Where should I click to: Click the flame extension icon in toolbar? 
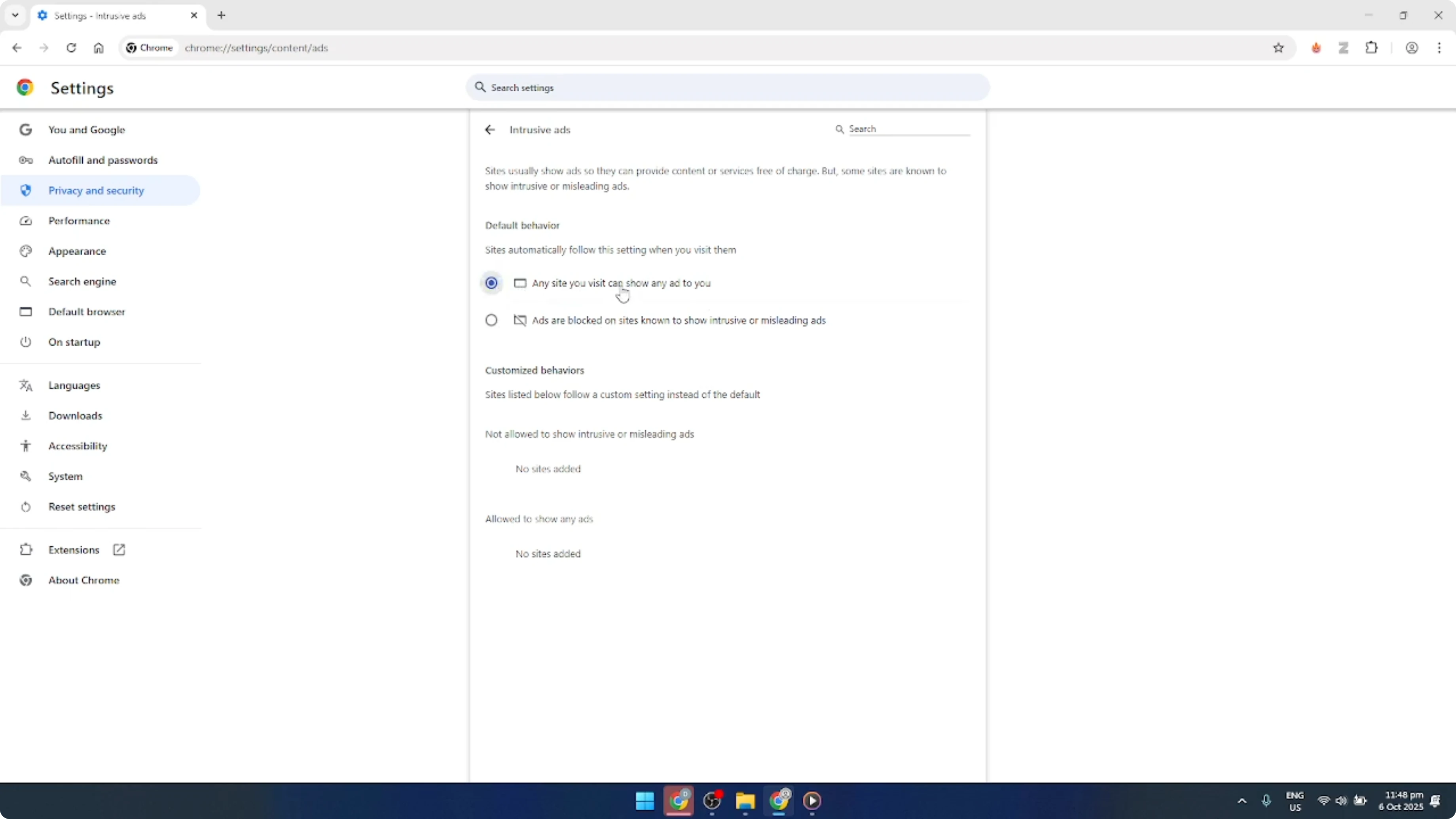click(x=1316, y=48)
